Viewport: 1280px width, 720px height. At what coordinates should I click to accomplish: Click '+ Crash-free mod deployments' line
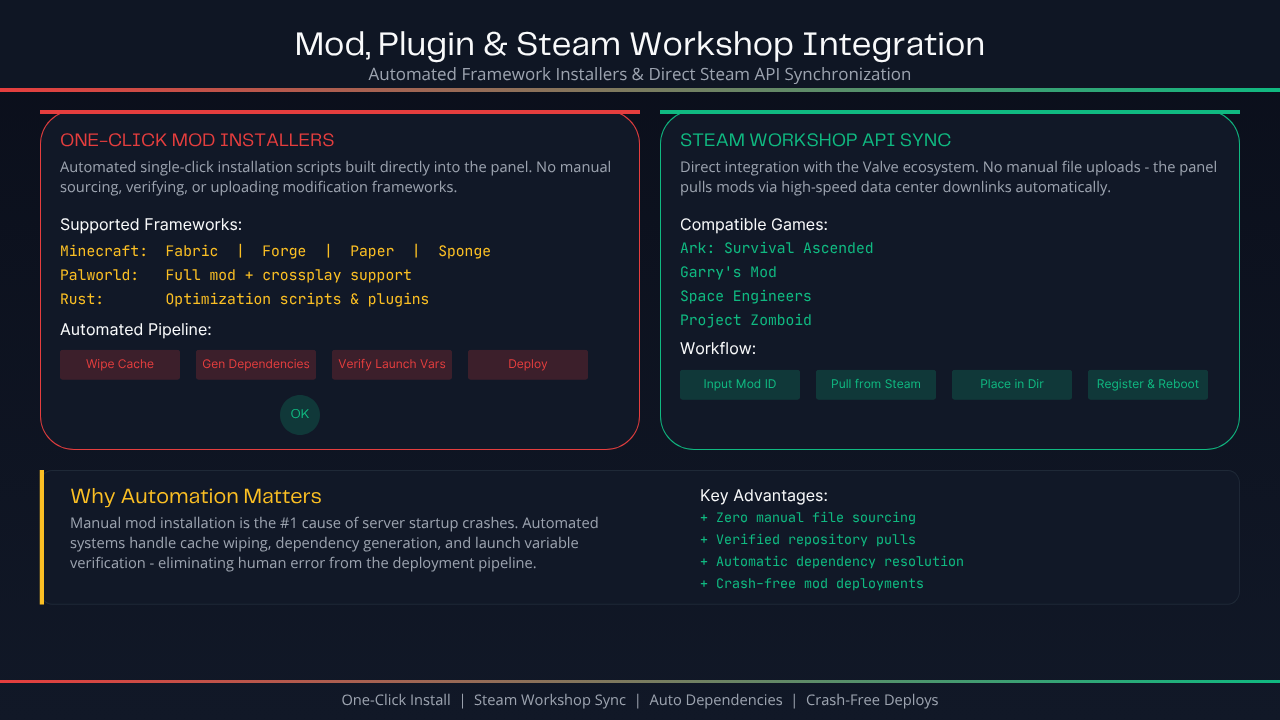(x=812, y=584)
